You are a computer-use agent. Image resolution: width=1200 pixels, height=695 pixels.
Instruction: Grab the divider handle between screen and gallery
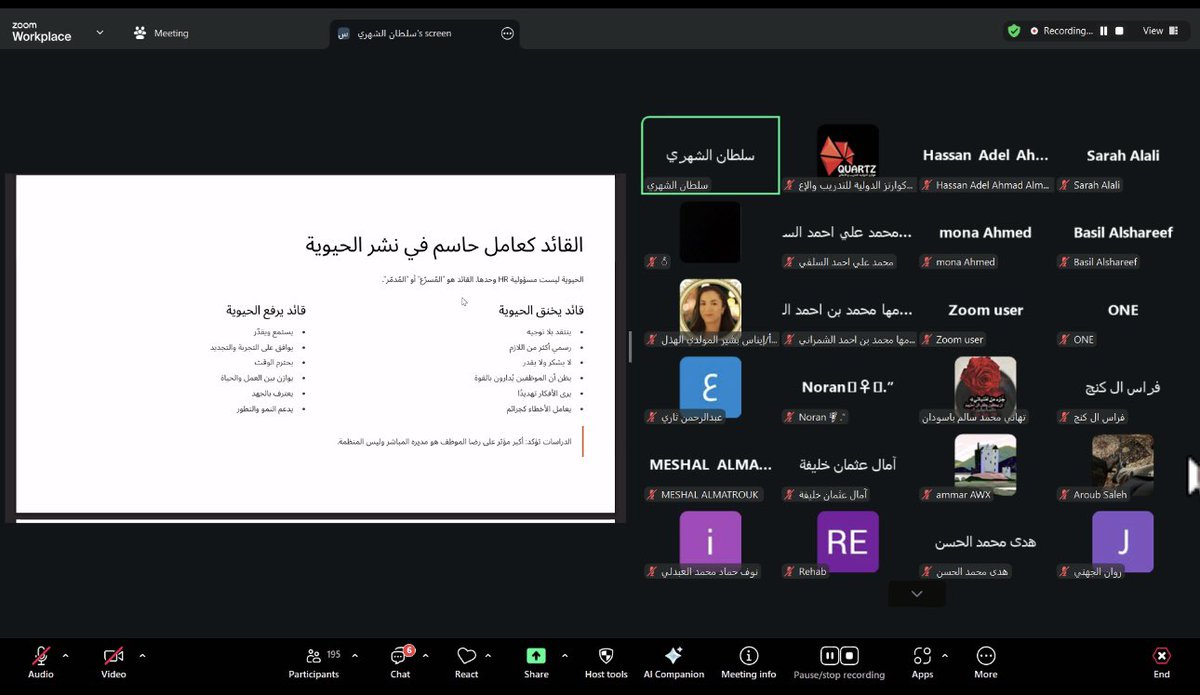point(629,347)
